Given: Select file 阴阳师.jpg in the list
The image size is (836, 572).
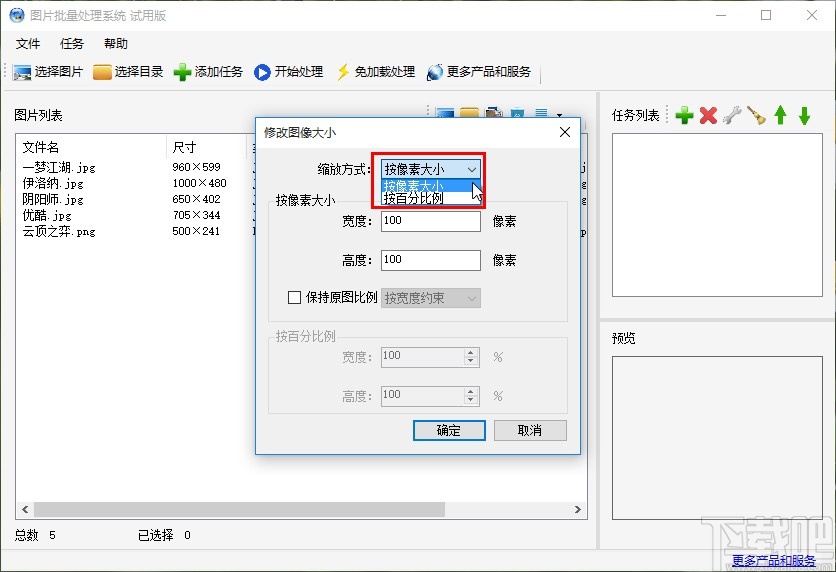Looking at the screenshot, I should point(53,199).
